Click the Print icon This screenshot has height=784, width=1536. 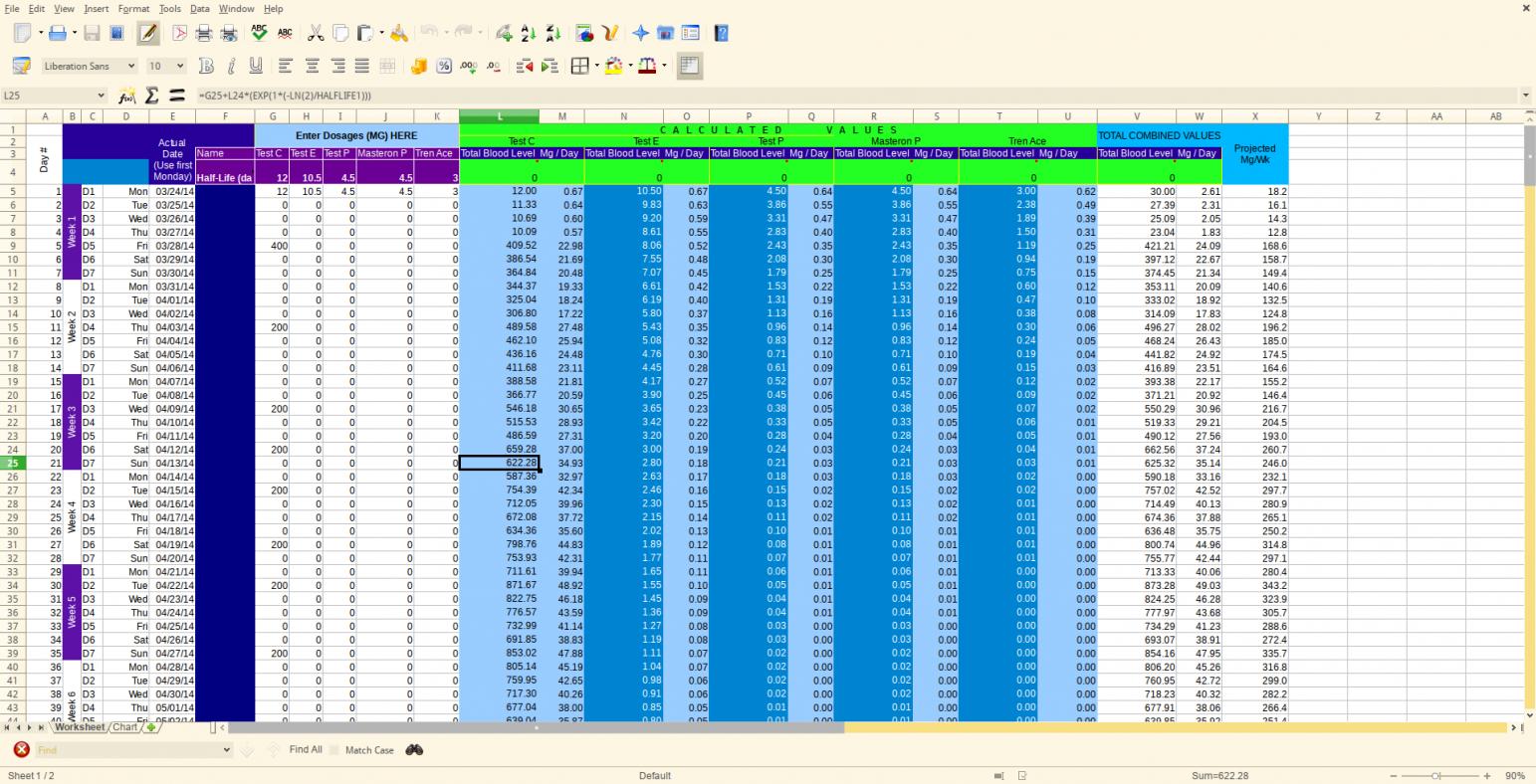[x=204, y=33]
